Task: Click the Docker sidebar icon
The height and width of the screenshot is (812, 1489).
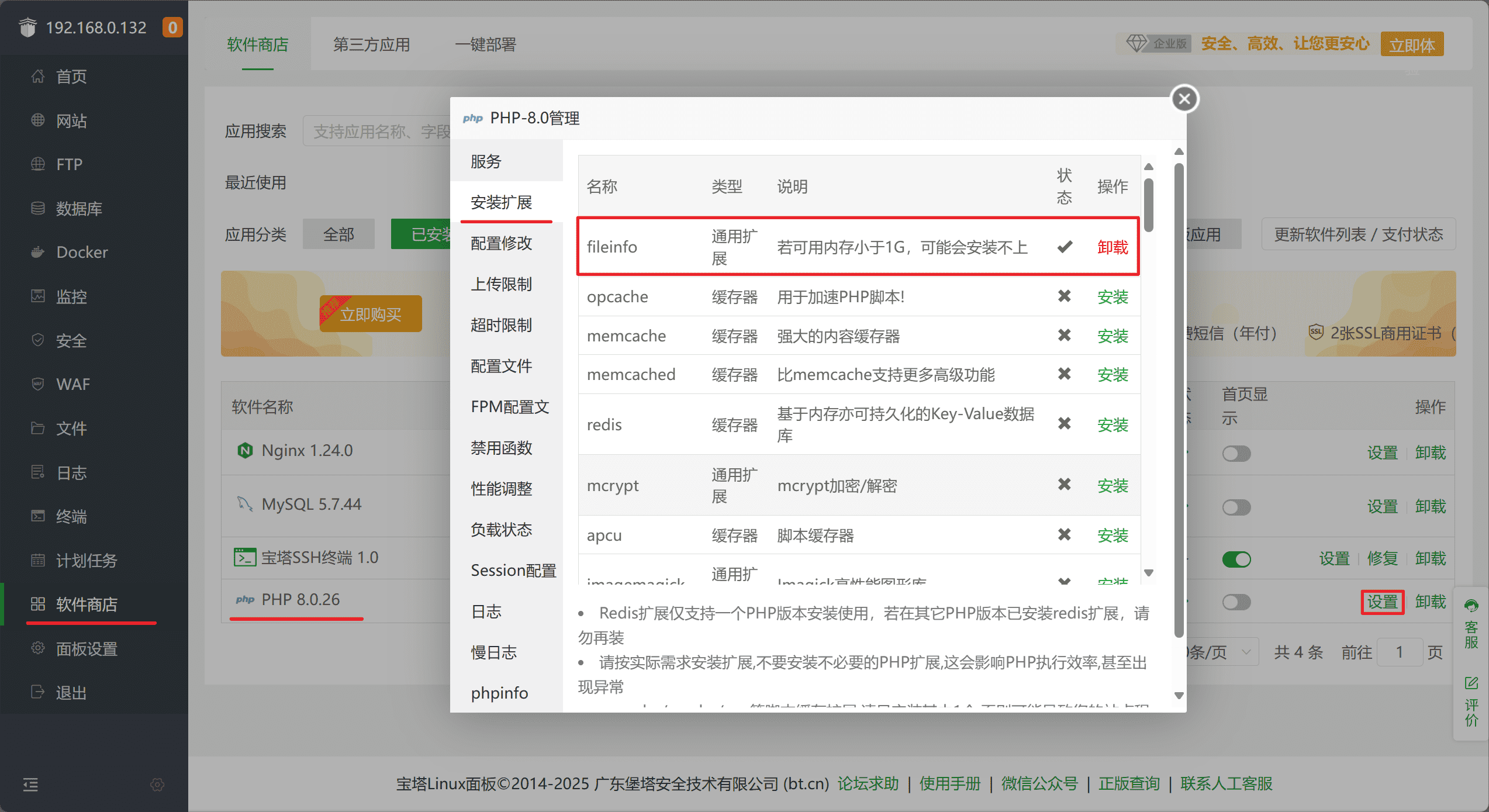Action: click(37, 252)
